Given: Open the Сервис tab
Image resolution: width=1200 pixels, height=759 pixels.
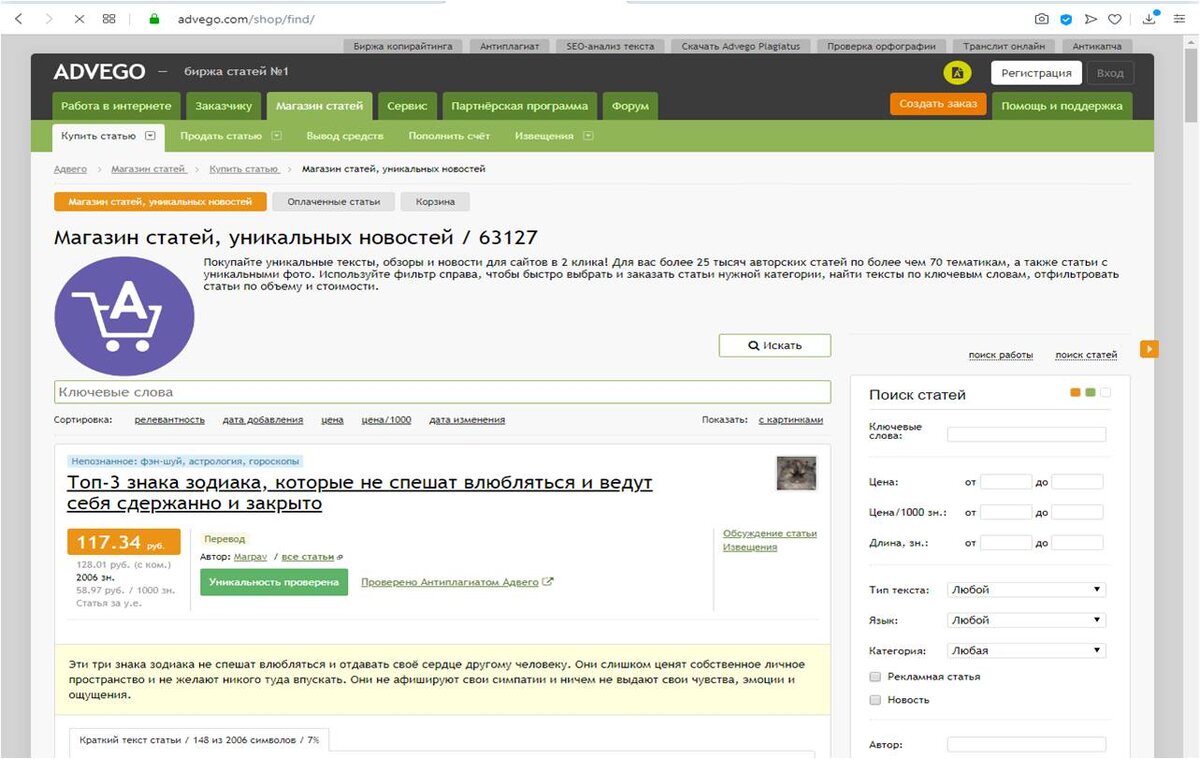Looking at the screenshot, I should coord(407,106).
